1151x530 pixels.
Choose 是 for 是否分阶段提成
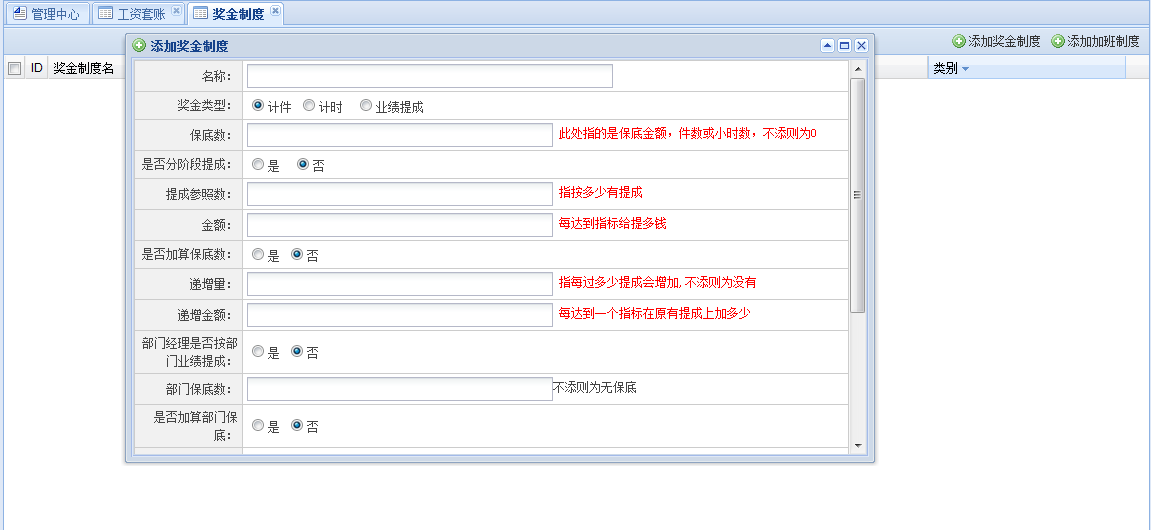pos(258,165)
